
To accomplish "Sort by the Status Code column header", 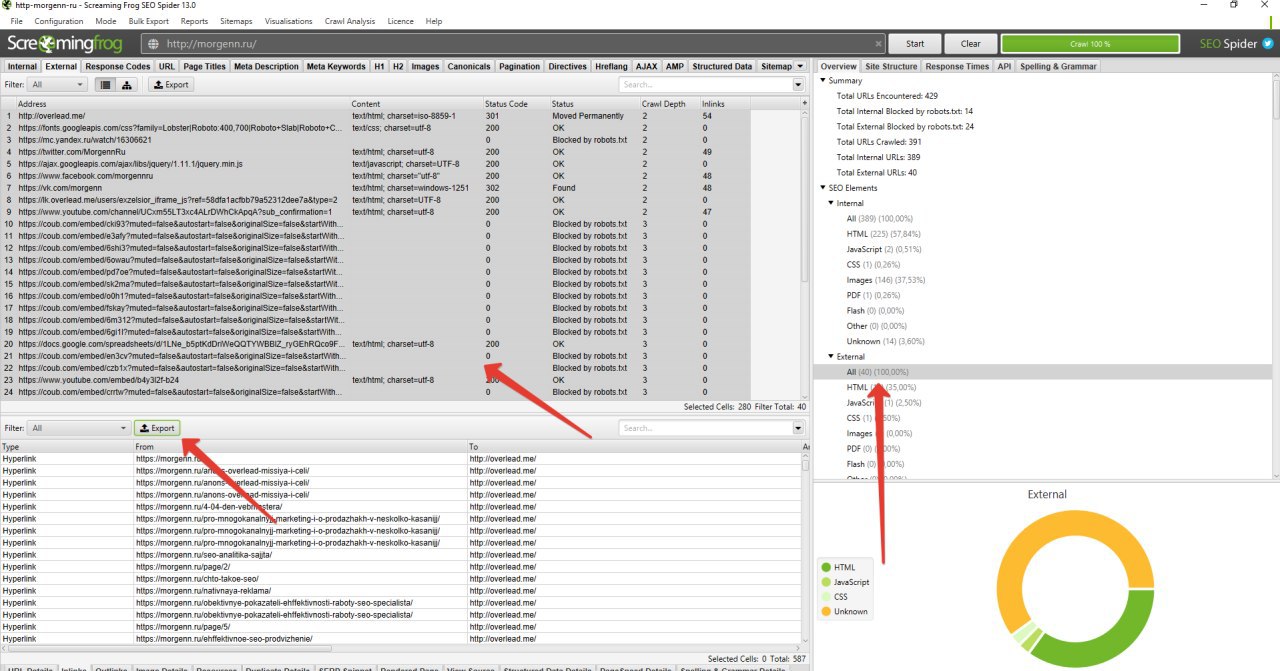I will [x=515, y=104].
